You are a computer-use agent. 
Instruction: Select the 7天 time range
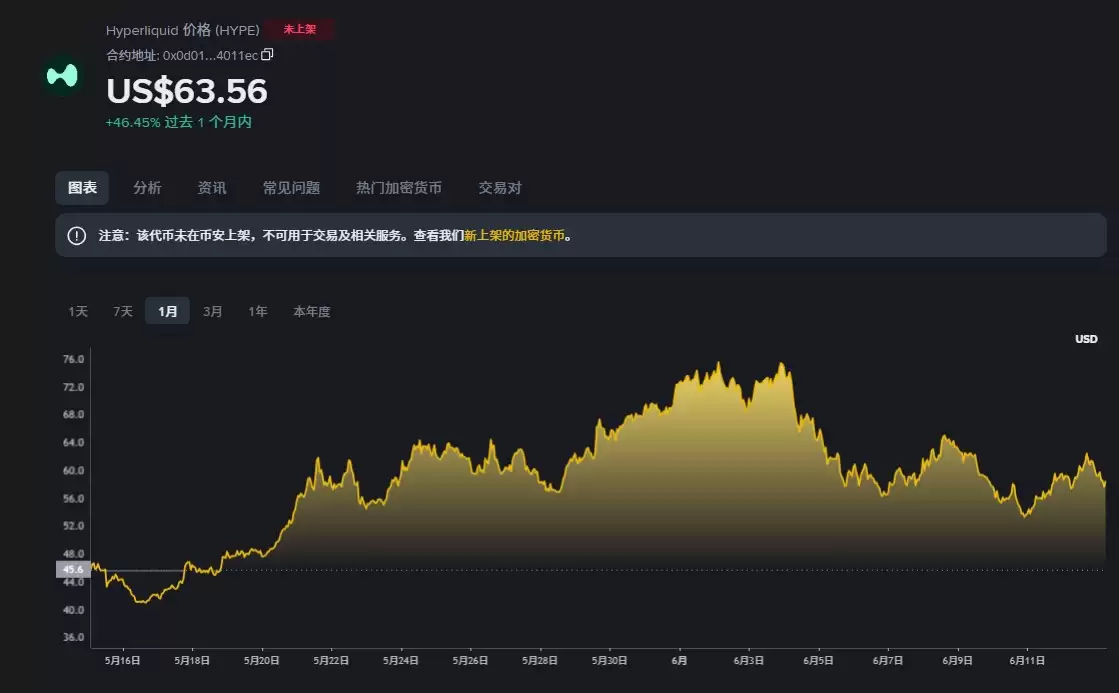123,311
